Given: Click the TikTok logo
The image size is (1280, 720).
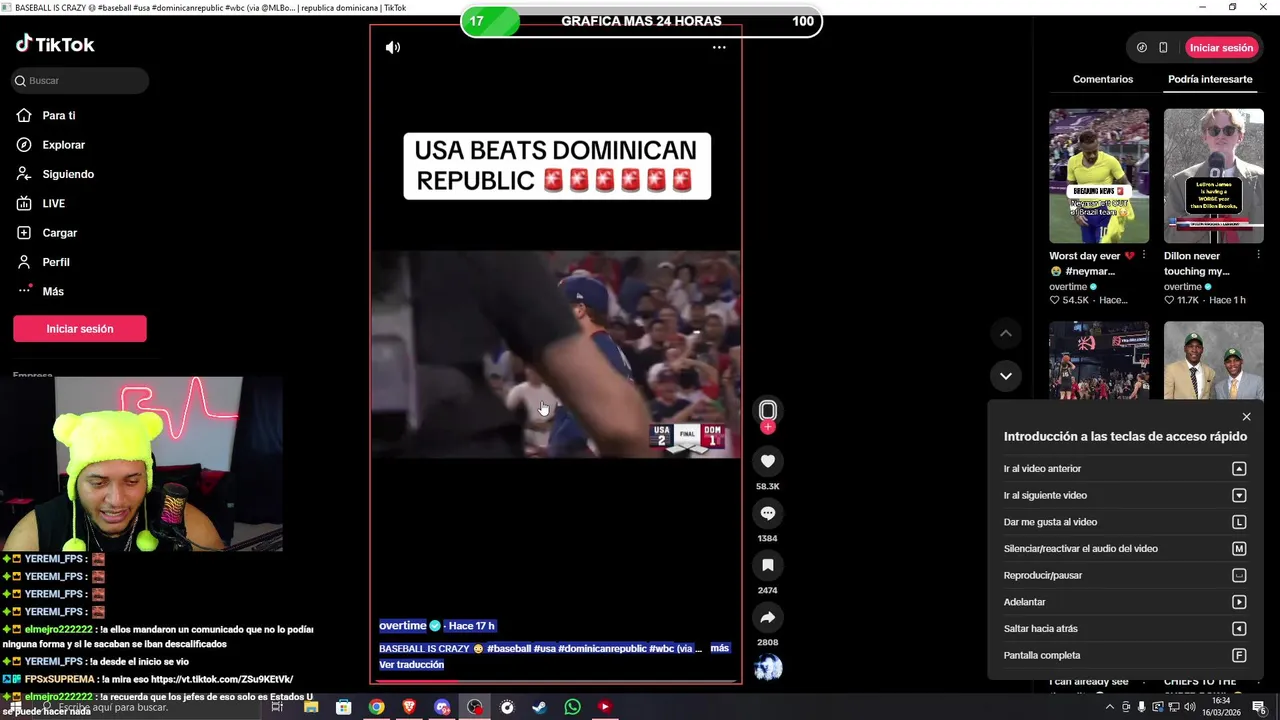Looking at the screenshot, I should pos(55,44).
